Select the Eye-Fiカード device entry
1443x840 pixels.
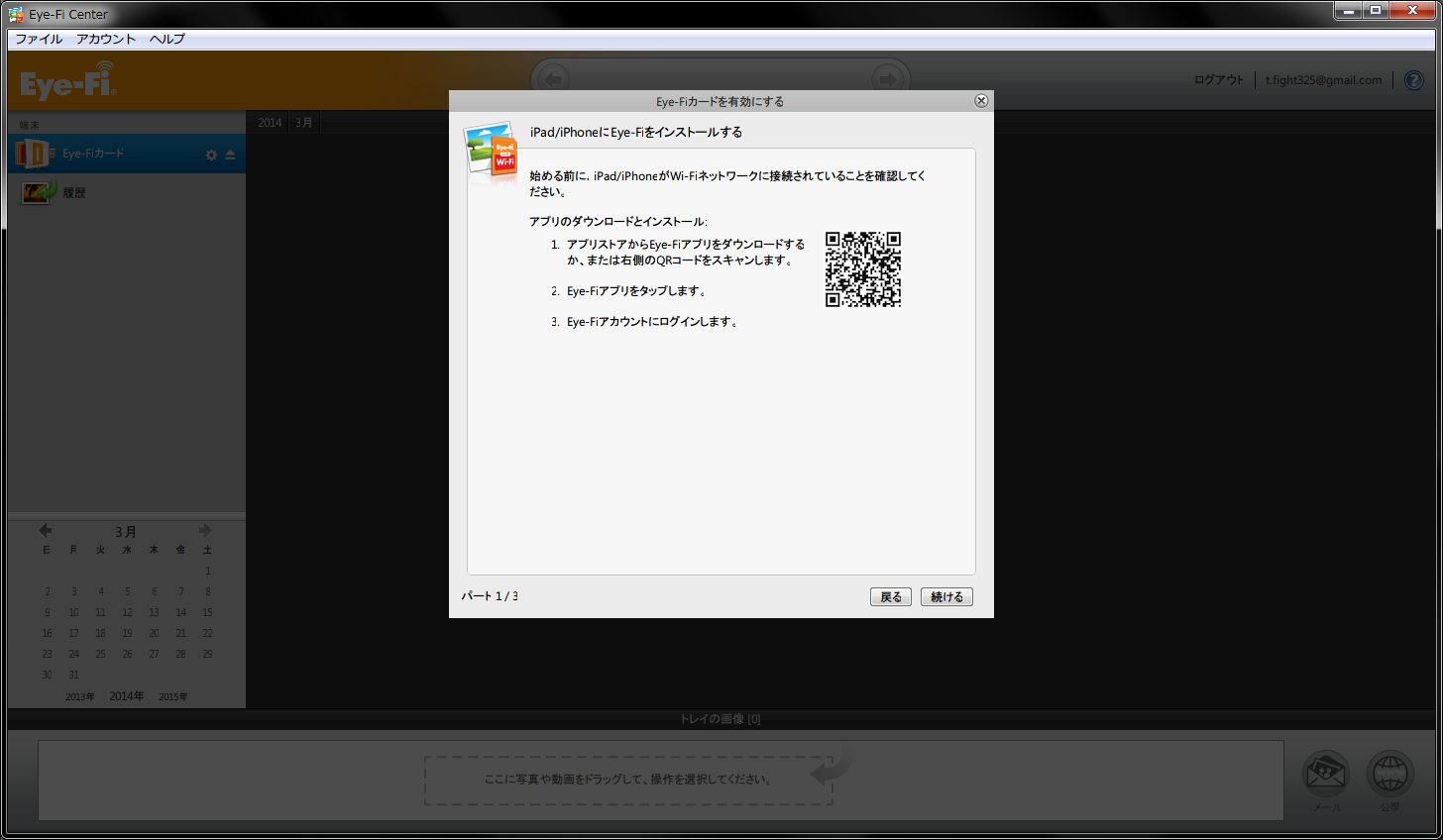127,154
